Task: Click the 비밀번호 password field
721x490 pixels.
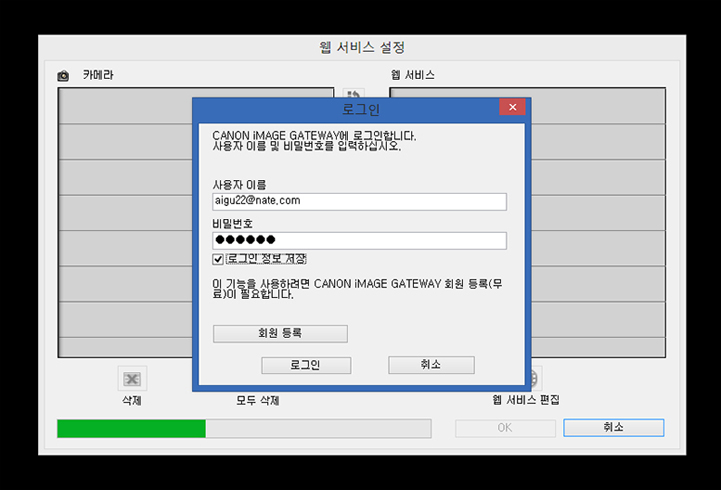Action: pyautogui.click(x=360, y=240)
